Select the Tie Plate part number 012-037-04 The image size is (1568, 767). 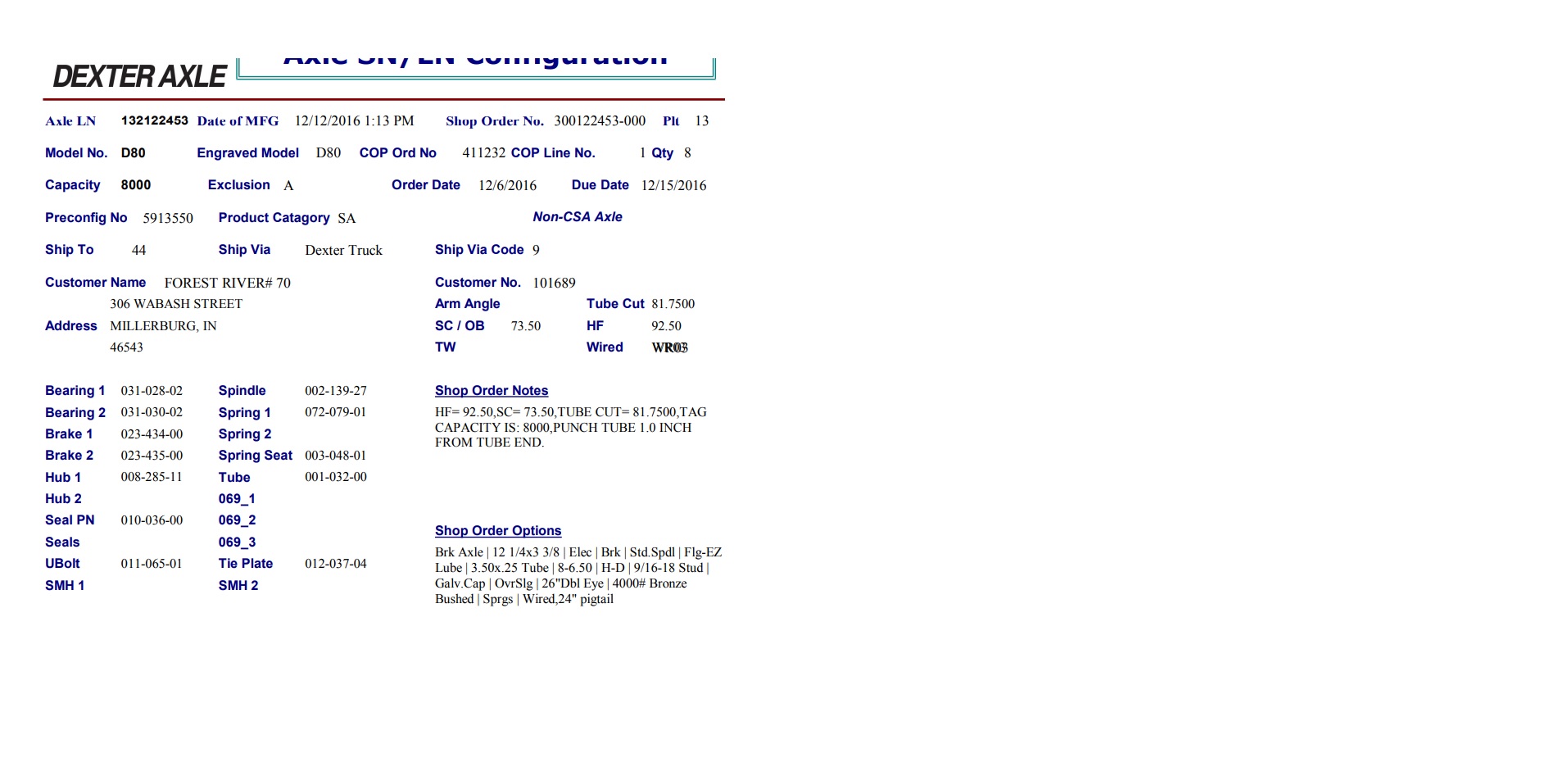(335, 564)
